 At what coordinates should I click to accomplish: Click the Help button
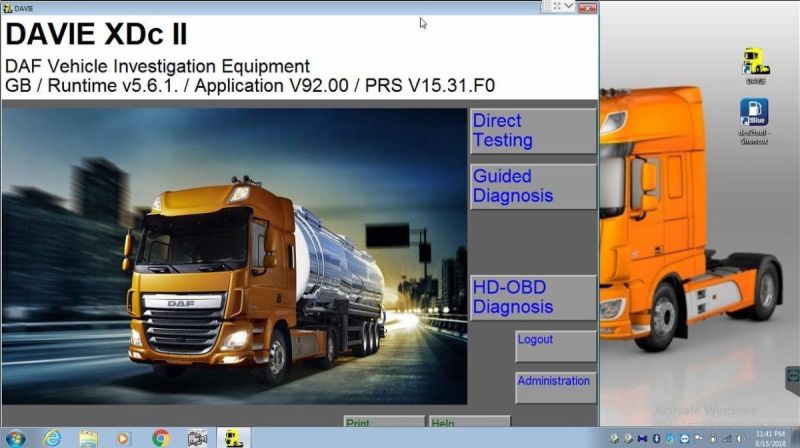click(x=469, y=421)
